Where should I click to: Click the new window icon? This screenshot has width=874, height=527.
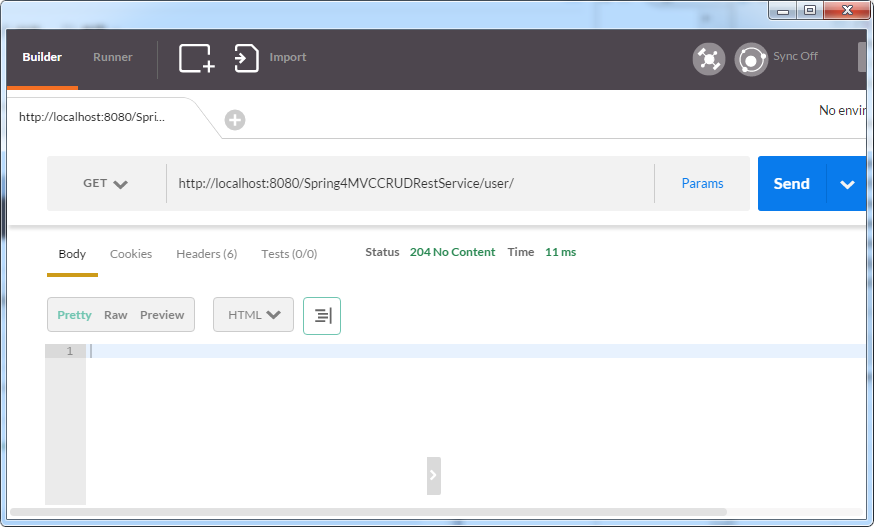(197, 58)
